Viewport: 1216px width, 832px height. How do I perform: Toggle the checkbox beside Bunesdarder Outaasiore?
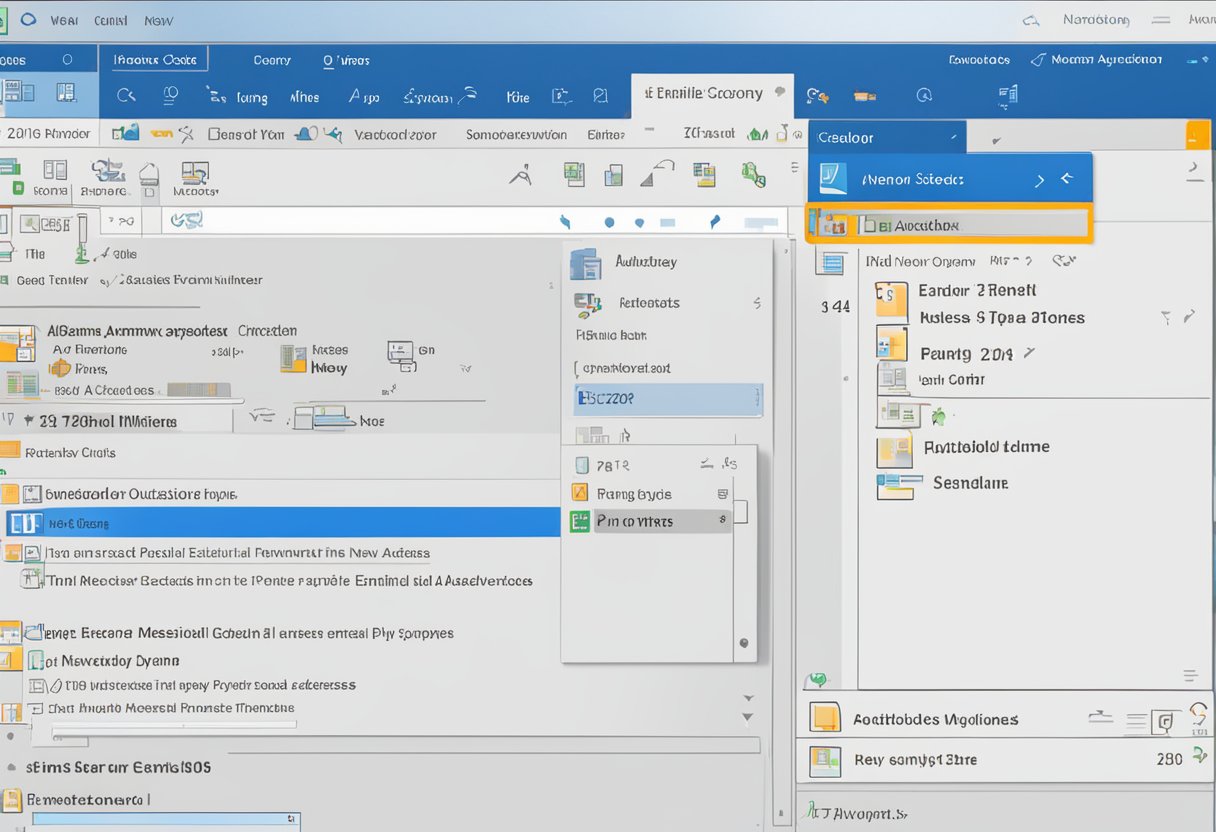click(32, 494)
